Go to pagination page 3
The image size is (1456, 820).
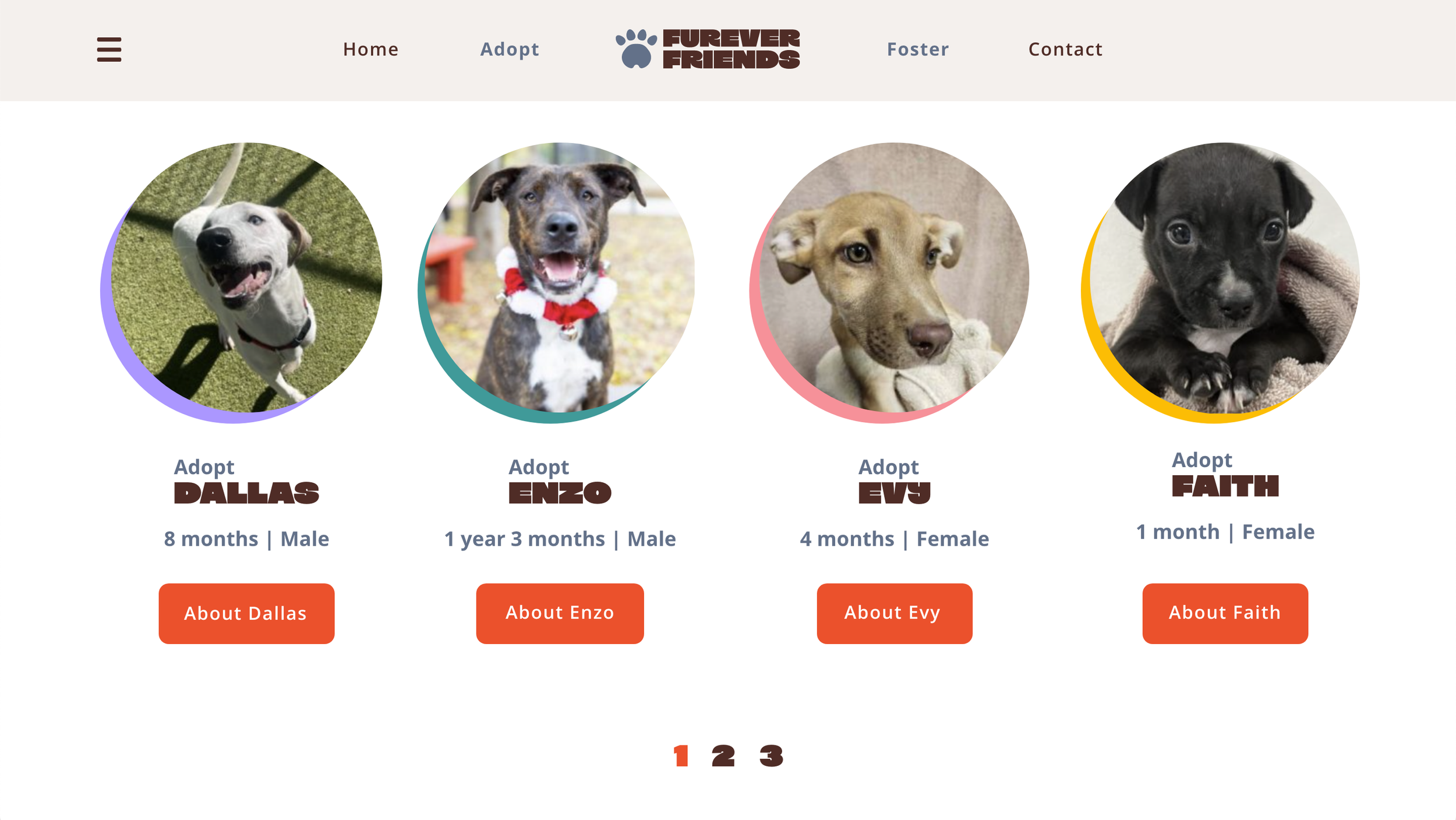(771, 756)
